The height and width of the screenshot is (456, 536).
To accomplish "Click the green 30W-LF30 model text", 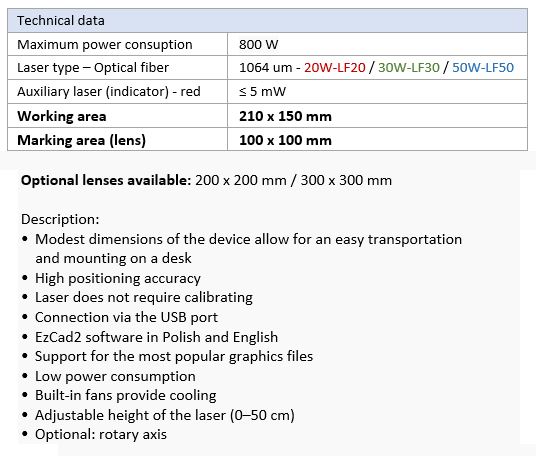I will coord(408,68).
